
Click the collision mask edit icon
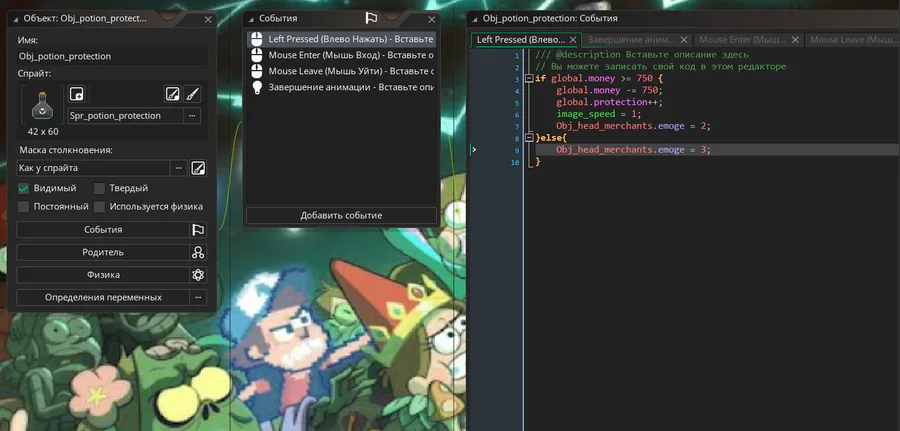tap(199, 168)
